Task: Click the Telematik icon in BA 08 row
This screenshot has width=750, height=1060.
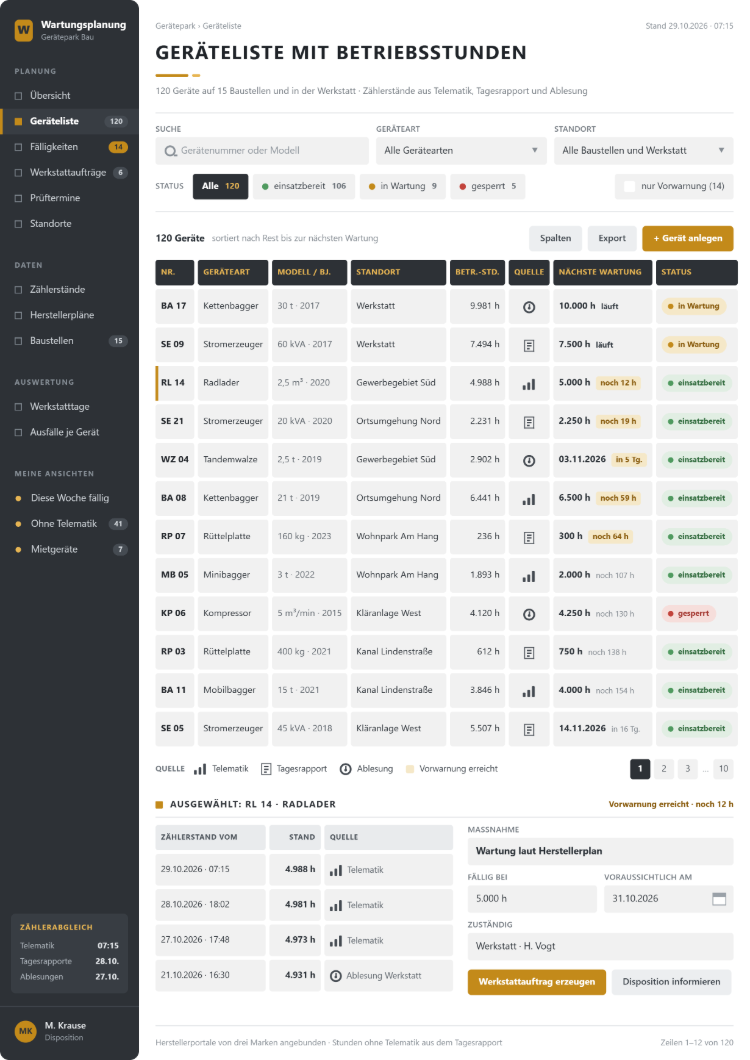Action: (529, 499)
